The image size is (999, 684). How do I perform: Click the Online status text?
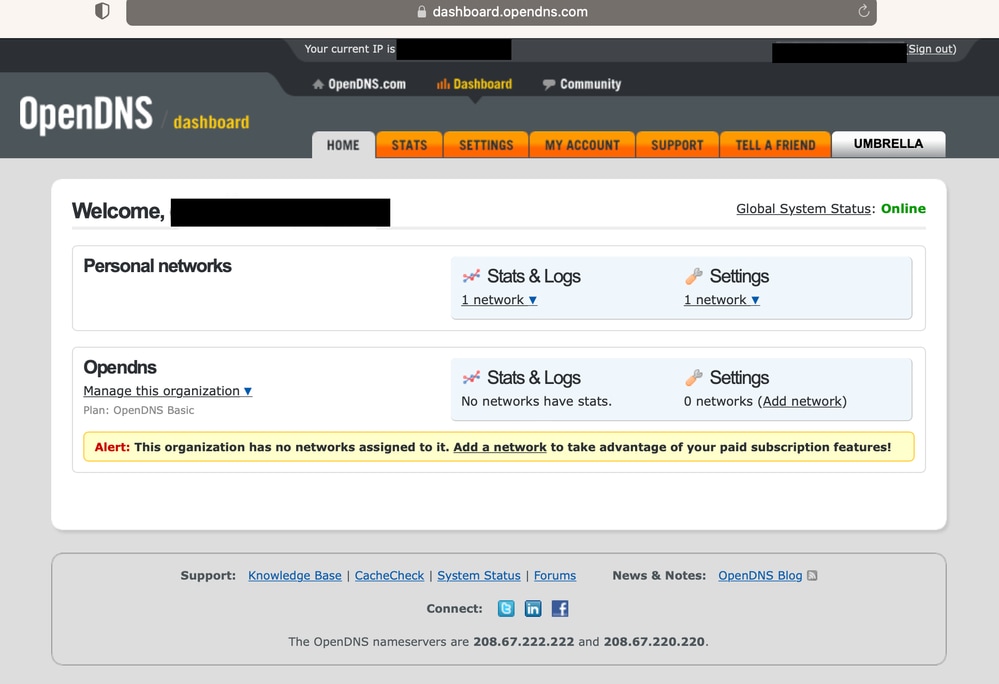click(x=903, y=209)
